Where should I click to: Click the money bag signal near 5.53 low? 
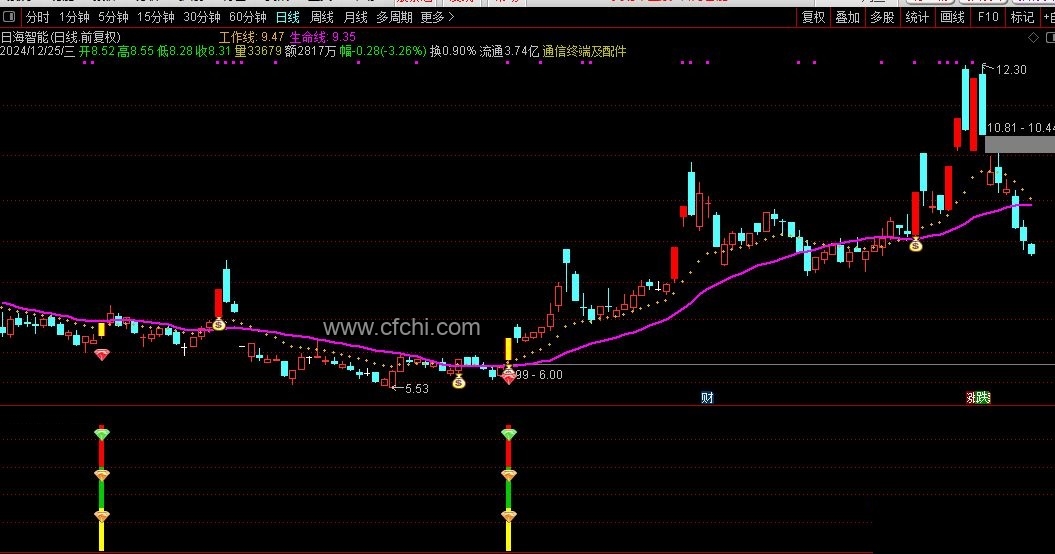click(458, 382)
